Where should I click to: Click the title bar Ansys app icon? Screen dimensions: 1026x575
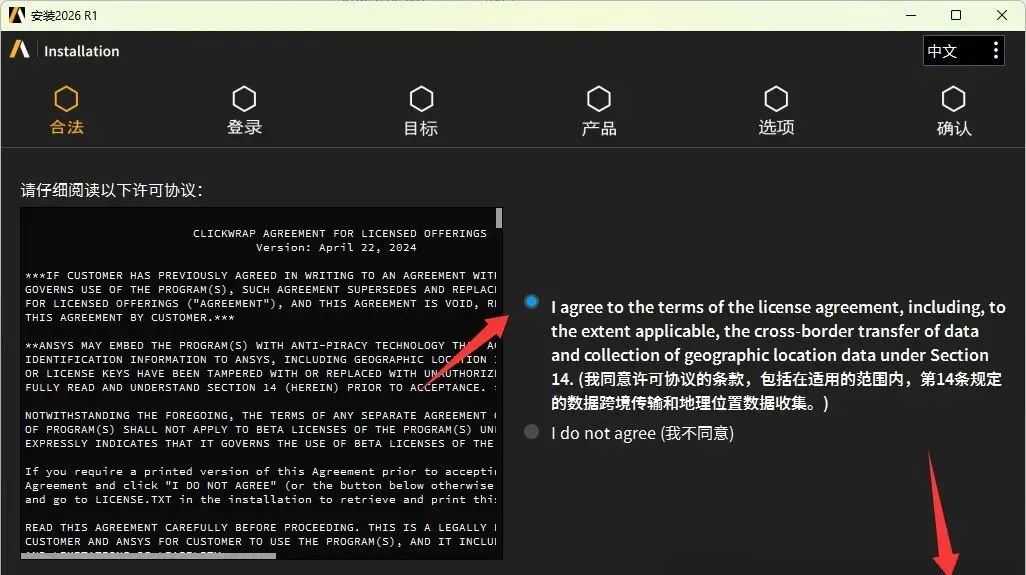pos(16,14)
